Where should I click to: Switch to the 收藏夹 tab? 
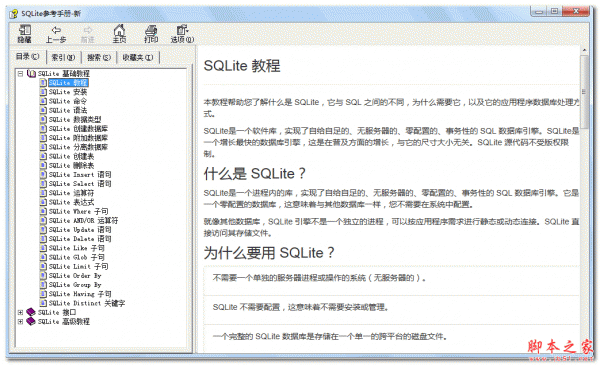138,57
